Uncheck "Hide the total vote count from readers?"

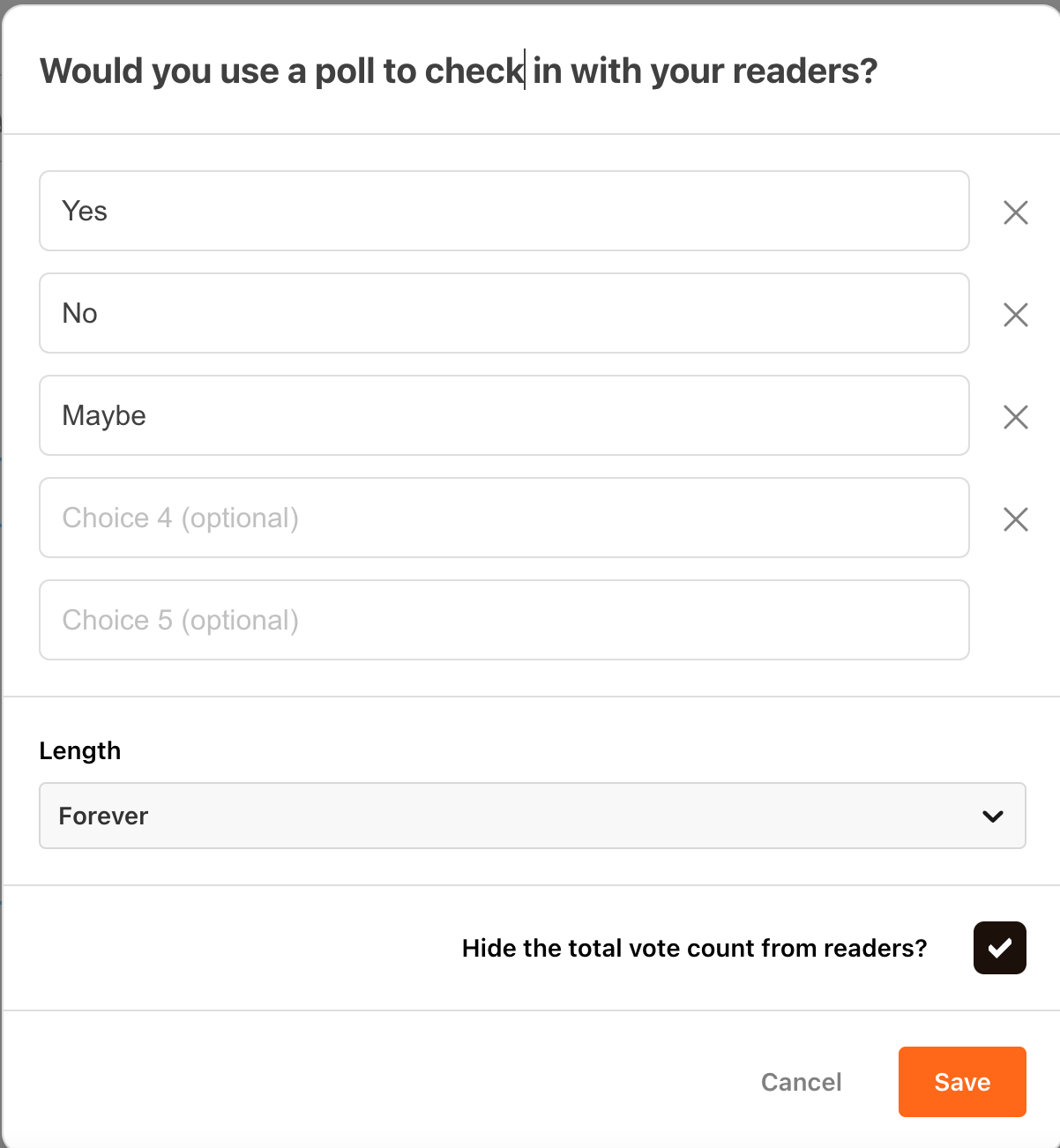pyautogui.click(x=999, y=947)
